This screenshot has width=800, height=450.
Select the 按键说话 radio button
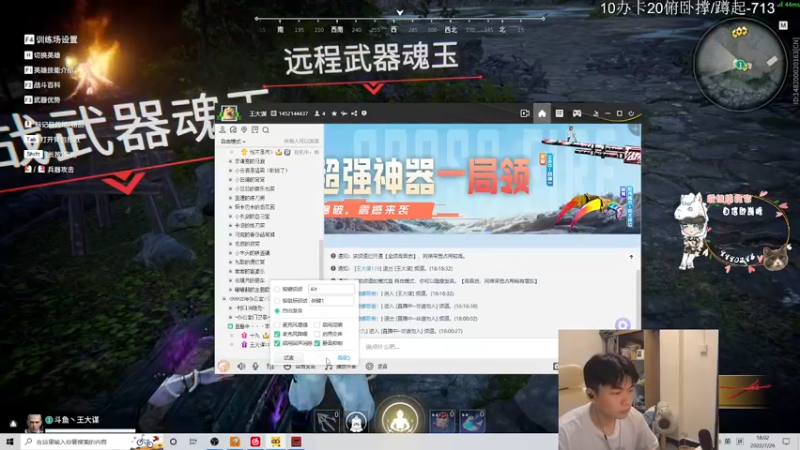[277, 289]
